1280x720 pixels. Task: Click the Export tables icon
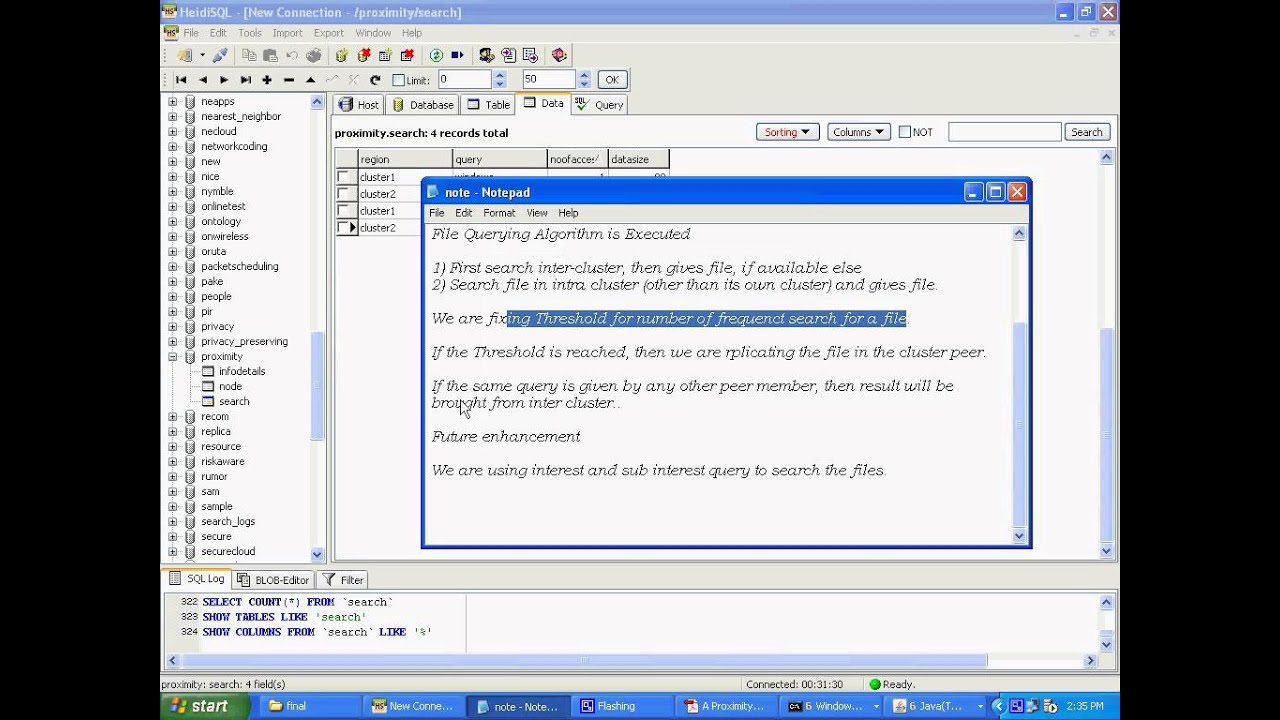point(530,55)
